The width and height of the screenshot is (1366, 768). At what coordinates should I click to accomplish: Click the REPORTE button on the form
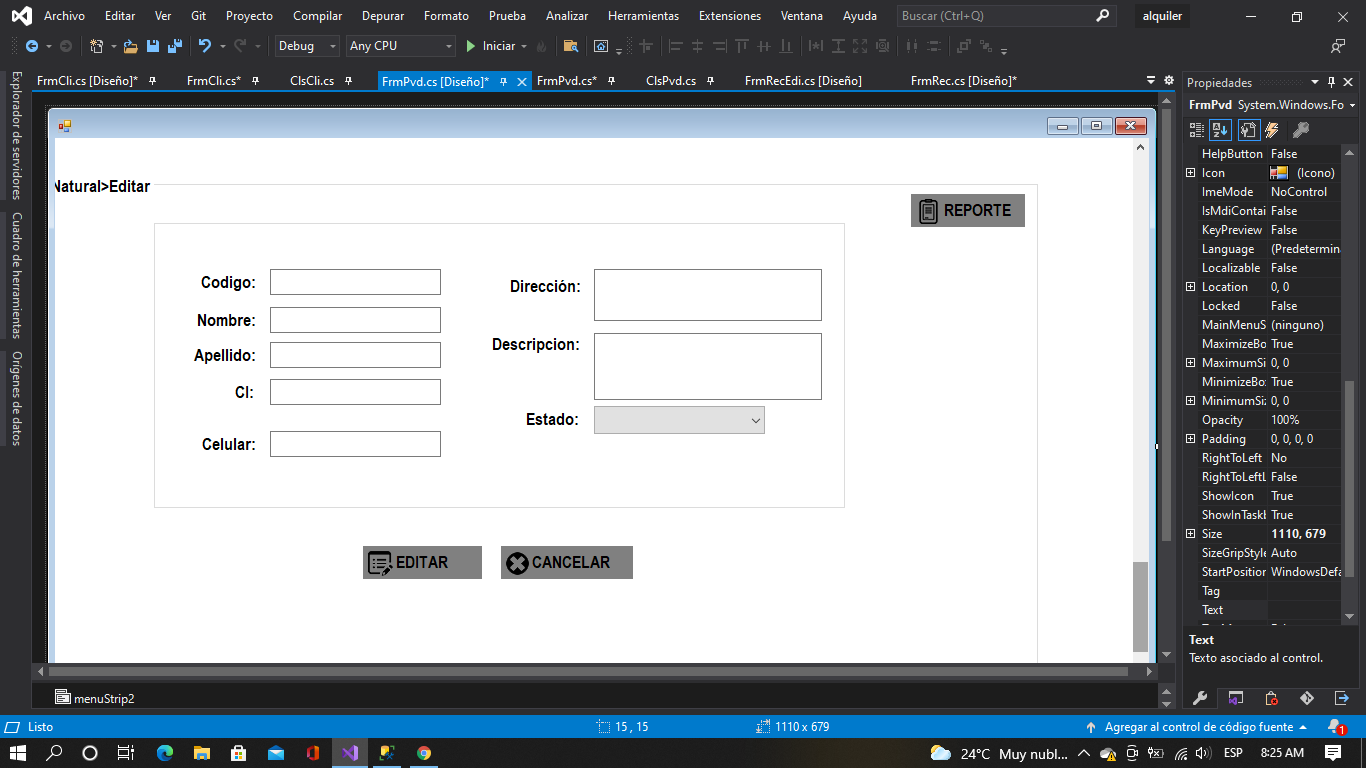[968, 210]
